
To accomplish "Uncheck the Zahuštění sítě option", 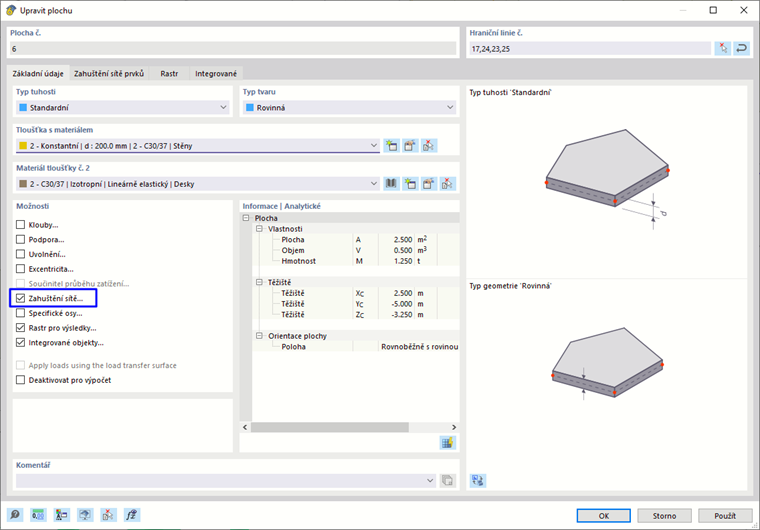I will tap(20, 298).
